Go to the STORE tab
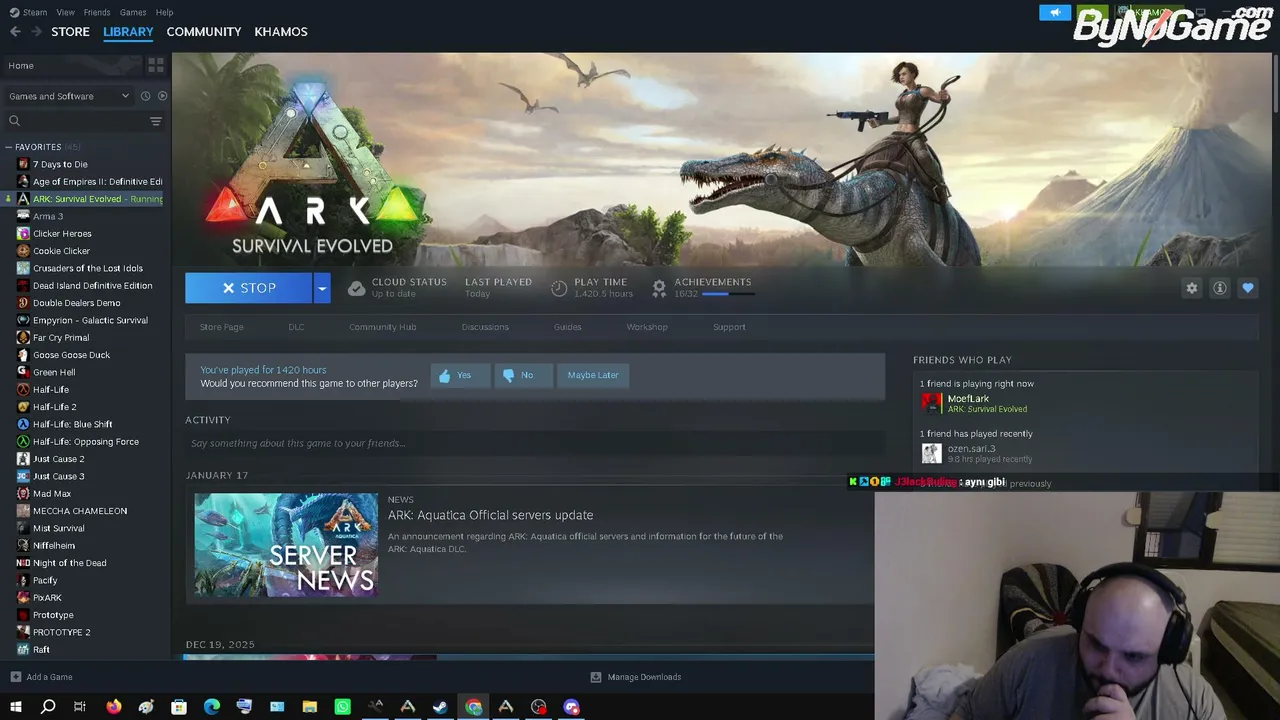 [70, 32]
